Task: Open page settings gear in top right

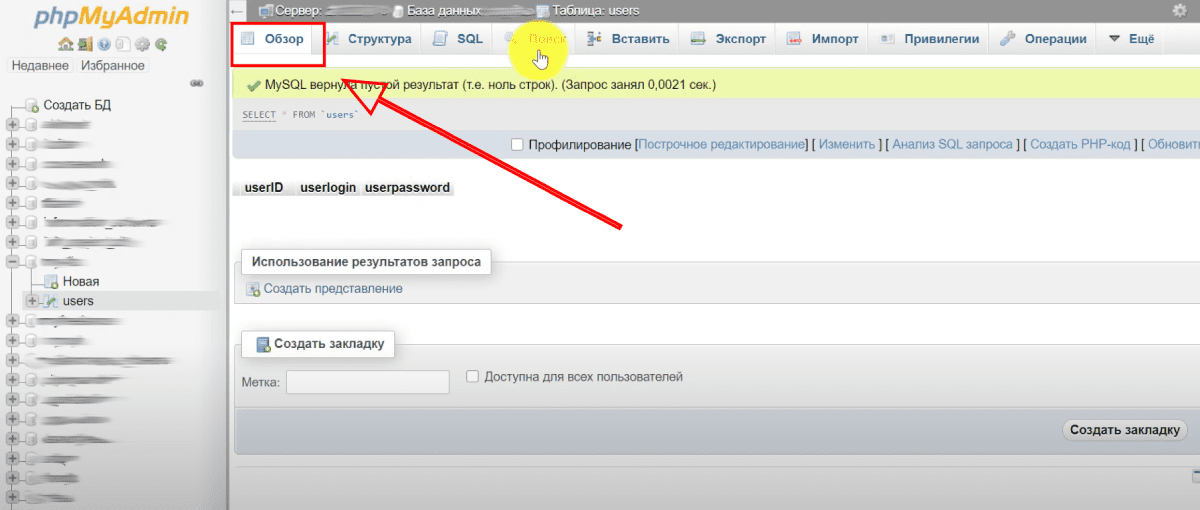Action: tap(1178, 11)
